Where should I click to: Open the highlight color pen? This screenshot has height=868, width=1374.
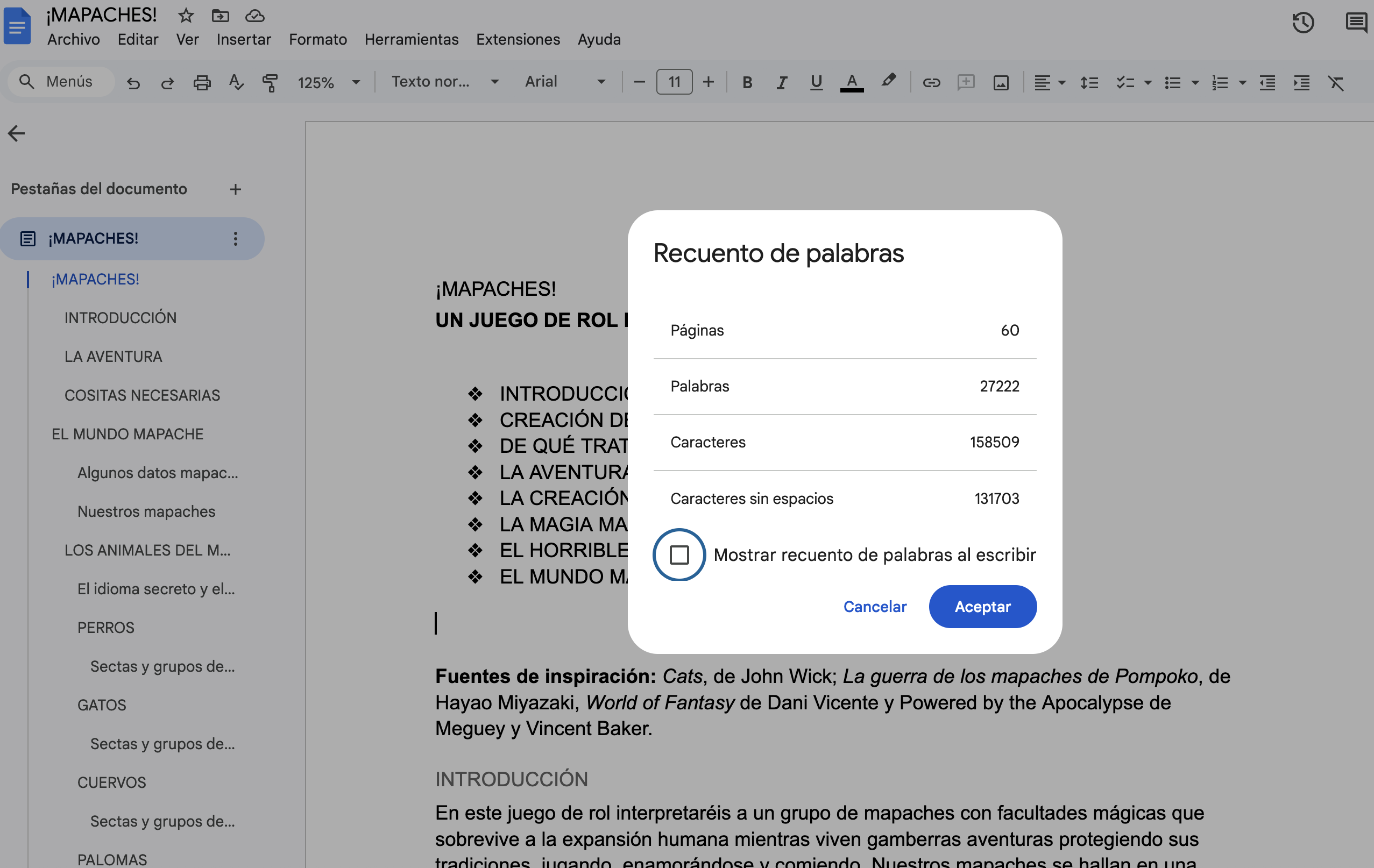888,82
